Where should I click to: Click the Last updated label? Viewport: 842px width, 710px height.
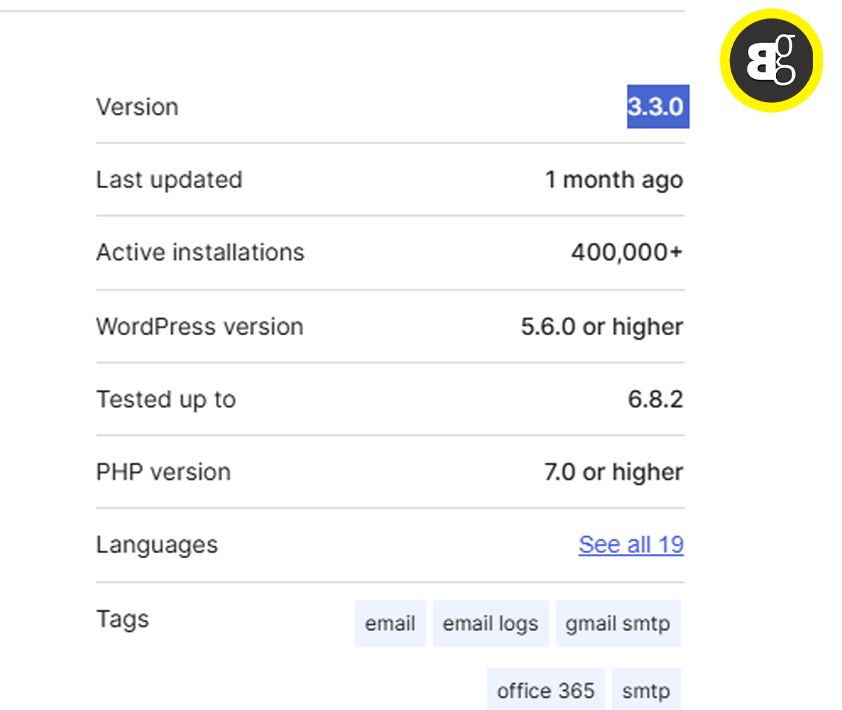click(x=169, y=180)
